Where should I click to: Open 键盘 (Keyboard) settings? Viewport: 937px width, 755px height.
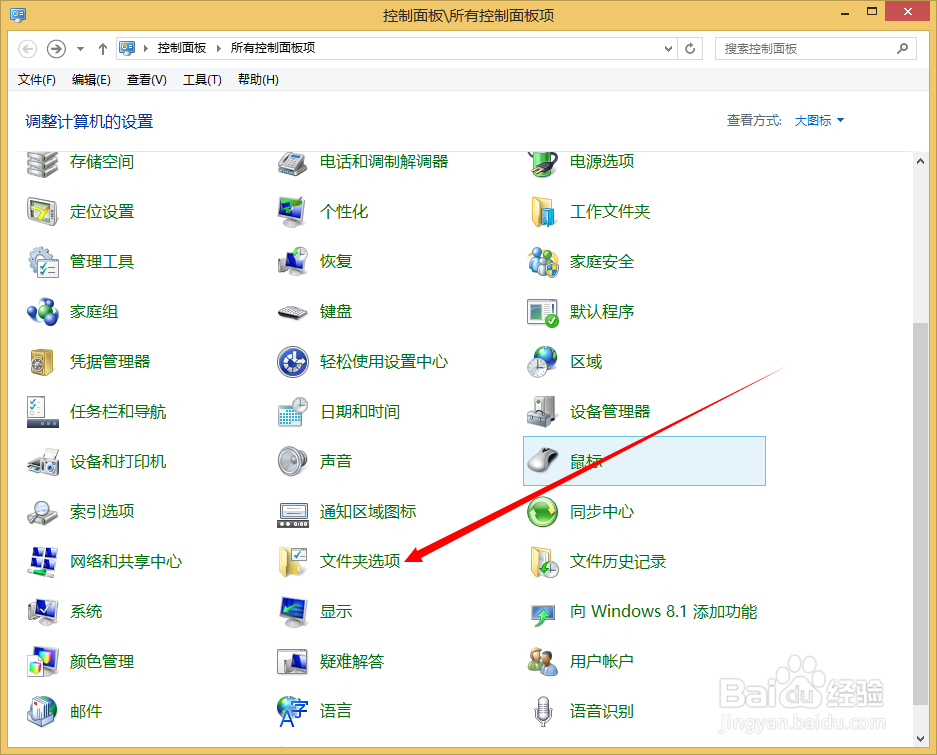[x=334, y=311]
